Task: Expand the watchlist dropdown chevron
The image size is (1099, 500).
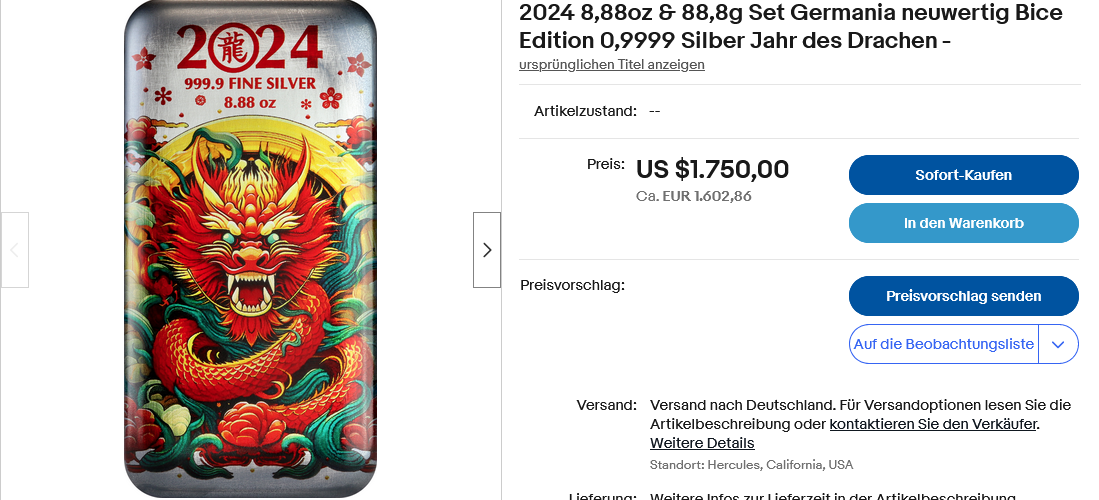Action: (1059, 344)
